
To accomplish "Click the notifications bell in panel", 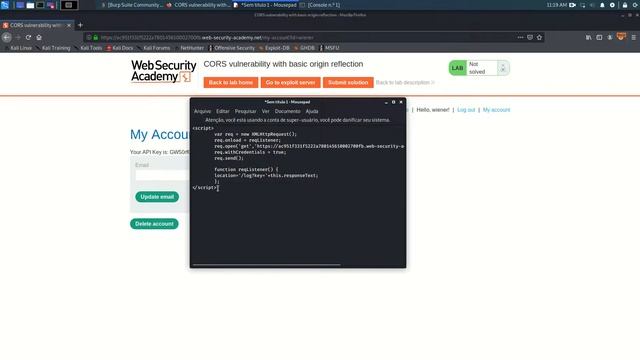I will click(x=602, y=5).
